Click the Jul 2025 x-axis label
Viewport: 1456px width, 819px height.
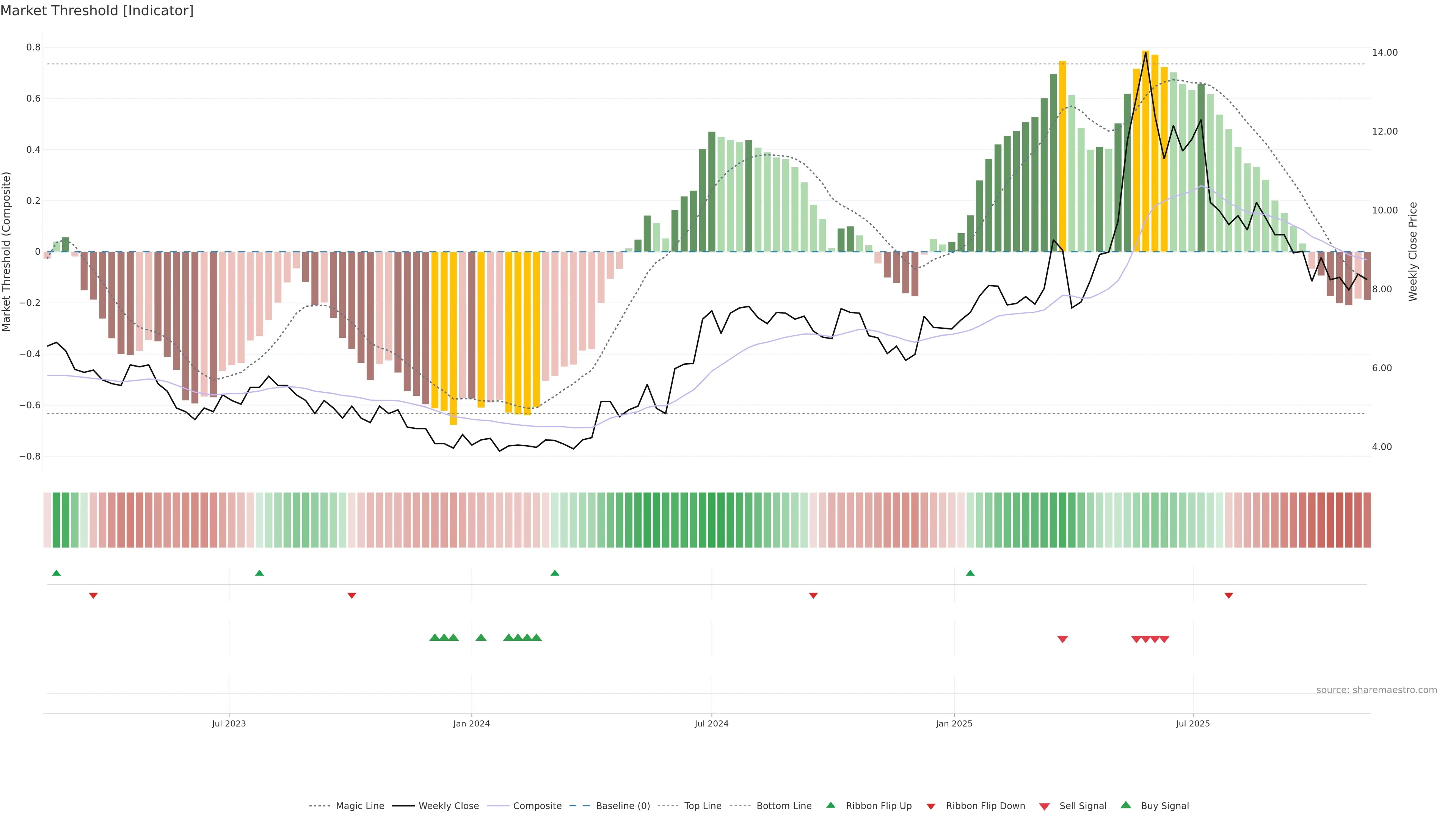[1192, 723]
